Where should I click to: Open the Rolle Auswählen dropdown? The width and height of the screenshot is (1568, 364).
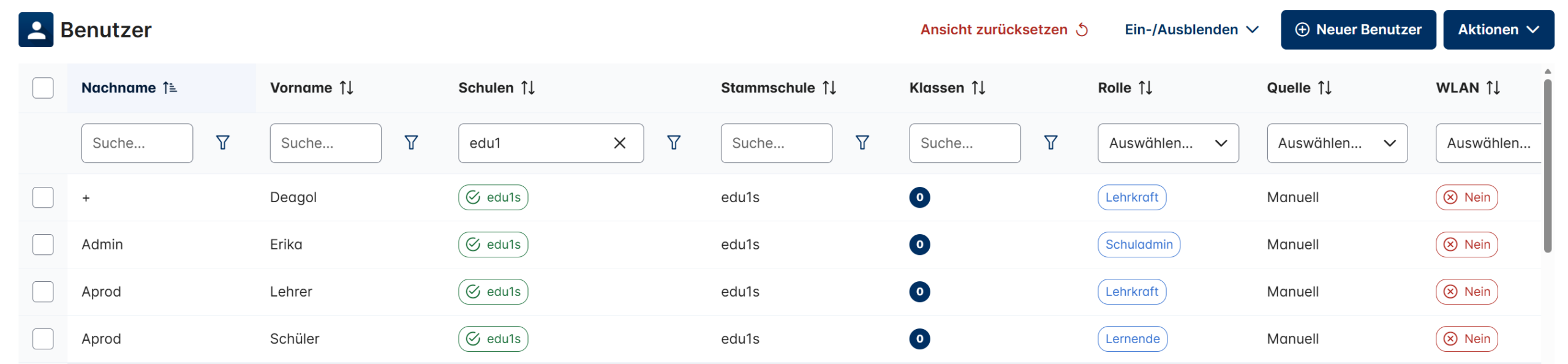(x=1167, y=143)
